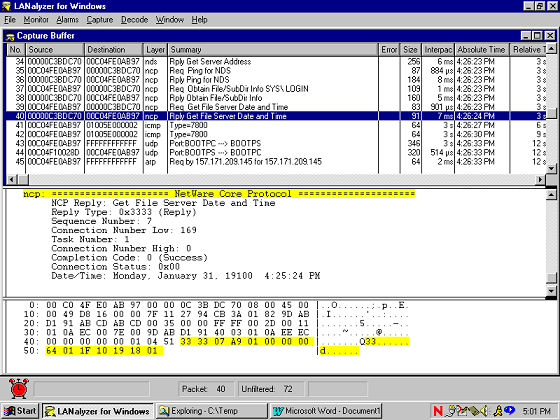Select packet 34 Rply Get Server Address
Screen dimensions: 560x420
tap(276, 62)
